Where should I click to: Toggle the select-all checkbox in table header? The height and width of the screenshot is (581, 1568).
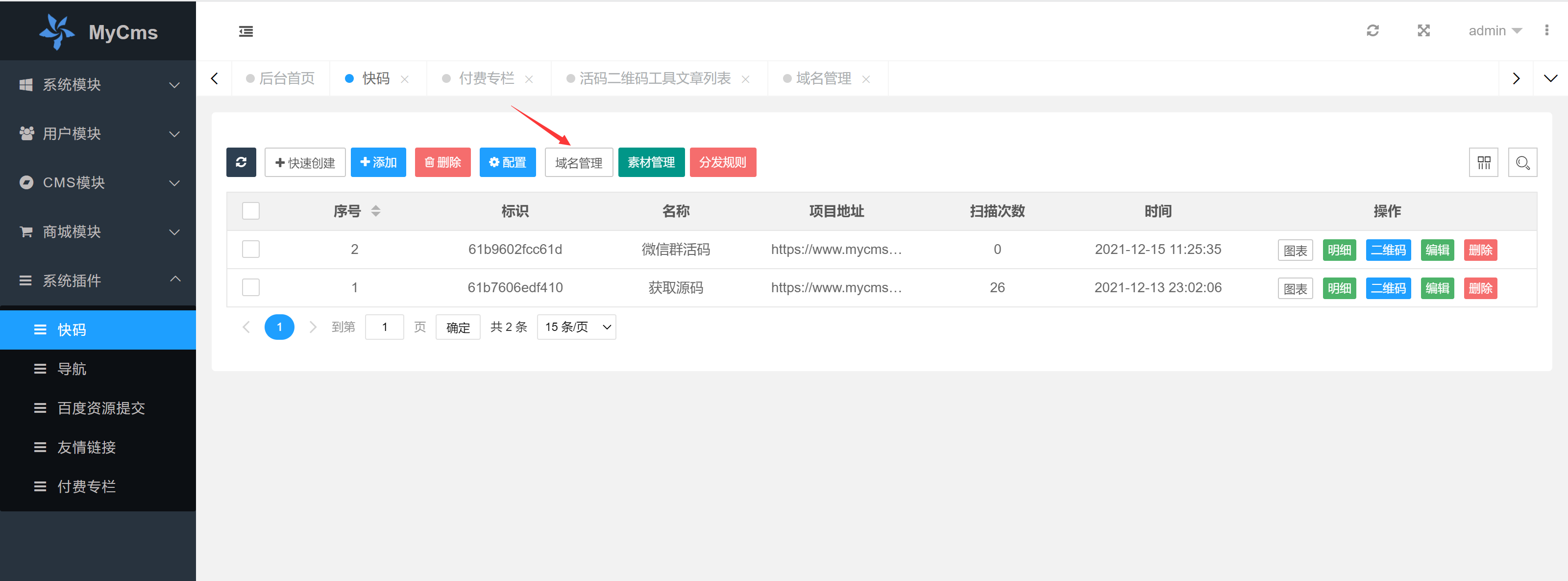(251, 211)
